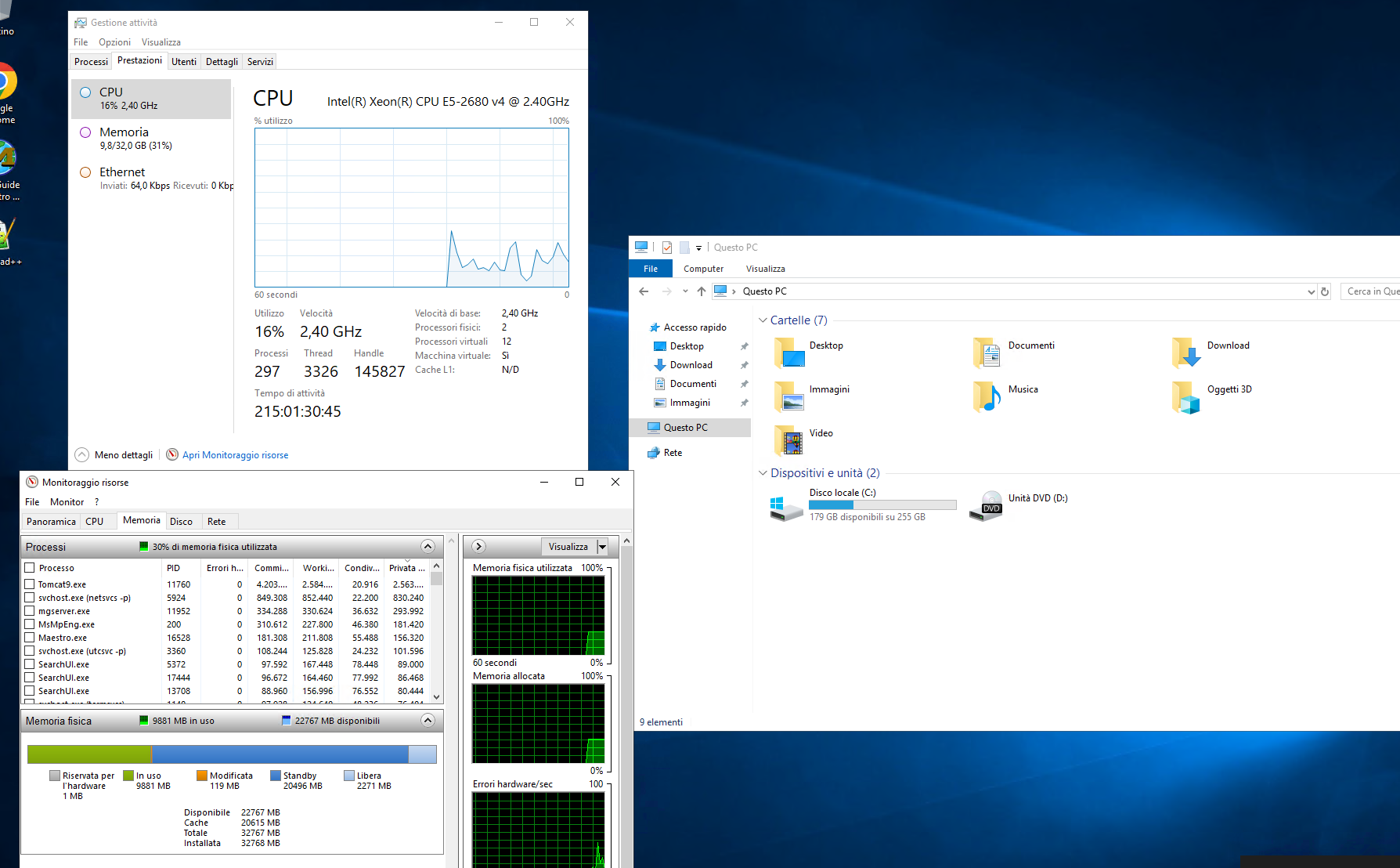1400x868 pixels.
Task: Check the MsMpEng.exe process checkbox
Action: 30,624
